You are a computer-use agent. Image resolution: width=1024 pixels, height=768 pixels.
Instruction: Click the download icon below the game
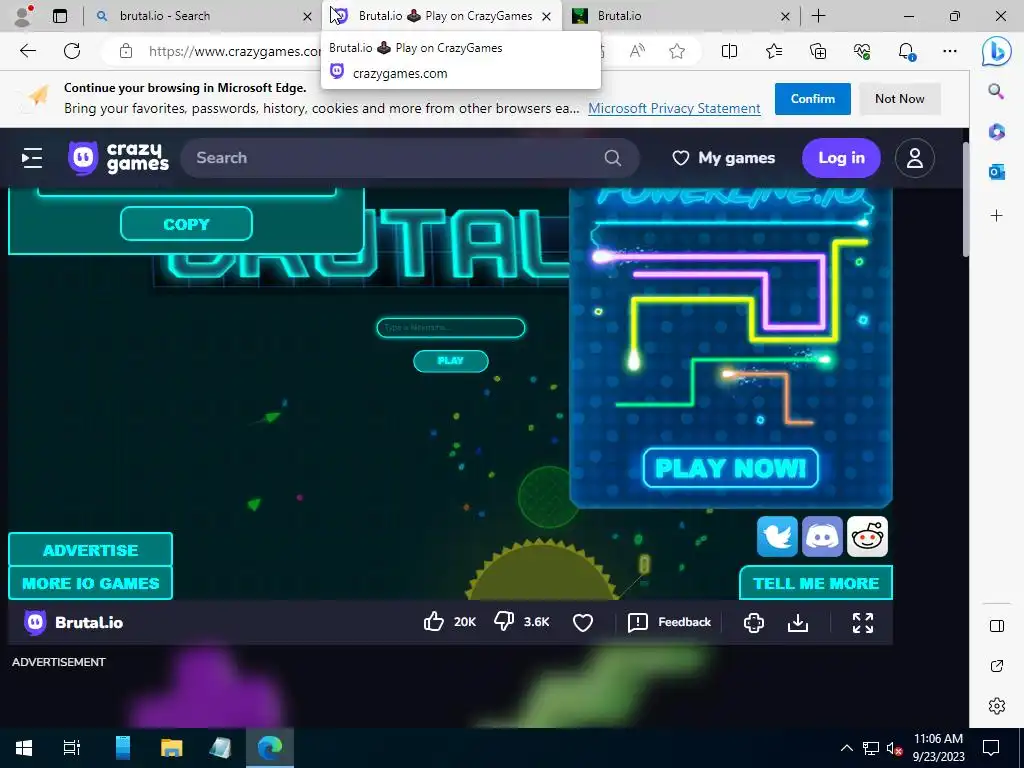coord(798,622)
